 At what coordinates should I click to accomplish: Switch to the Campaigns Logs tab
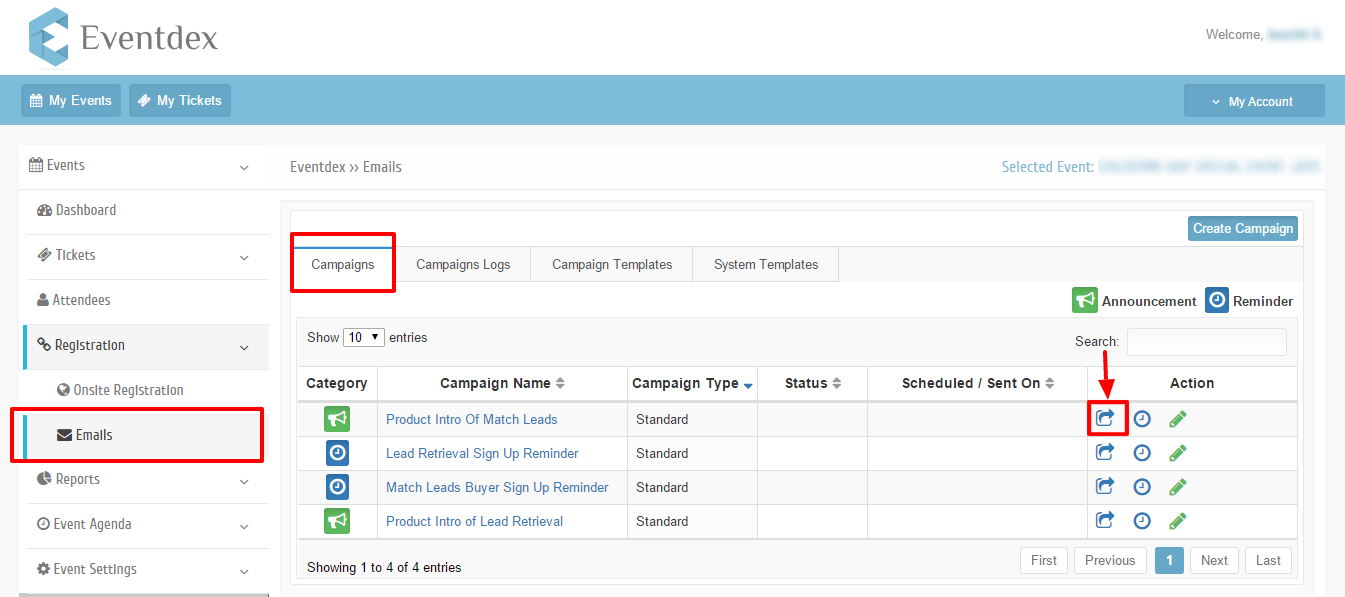[x=463, y=264]
